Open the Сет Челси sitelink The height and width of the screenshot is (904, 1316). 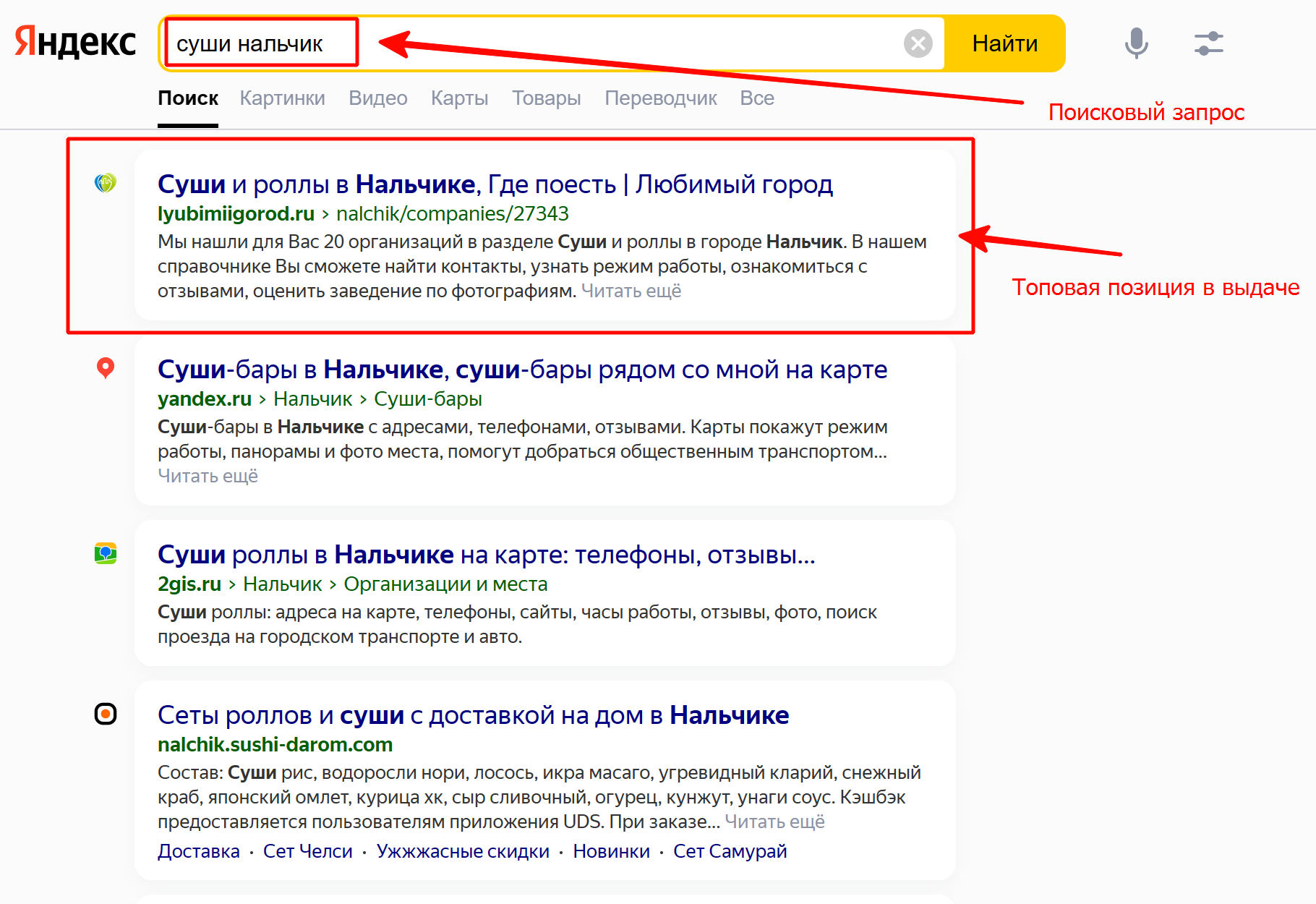[308, 851]
